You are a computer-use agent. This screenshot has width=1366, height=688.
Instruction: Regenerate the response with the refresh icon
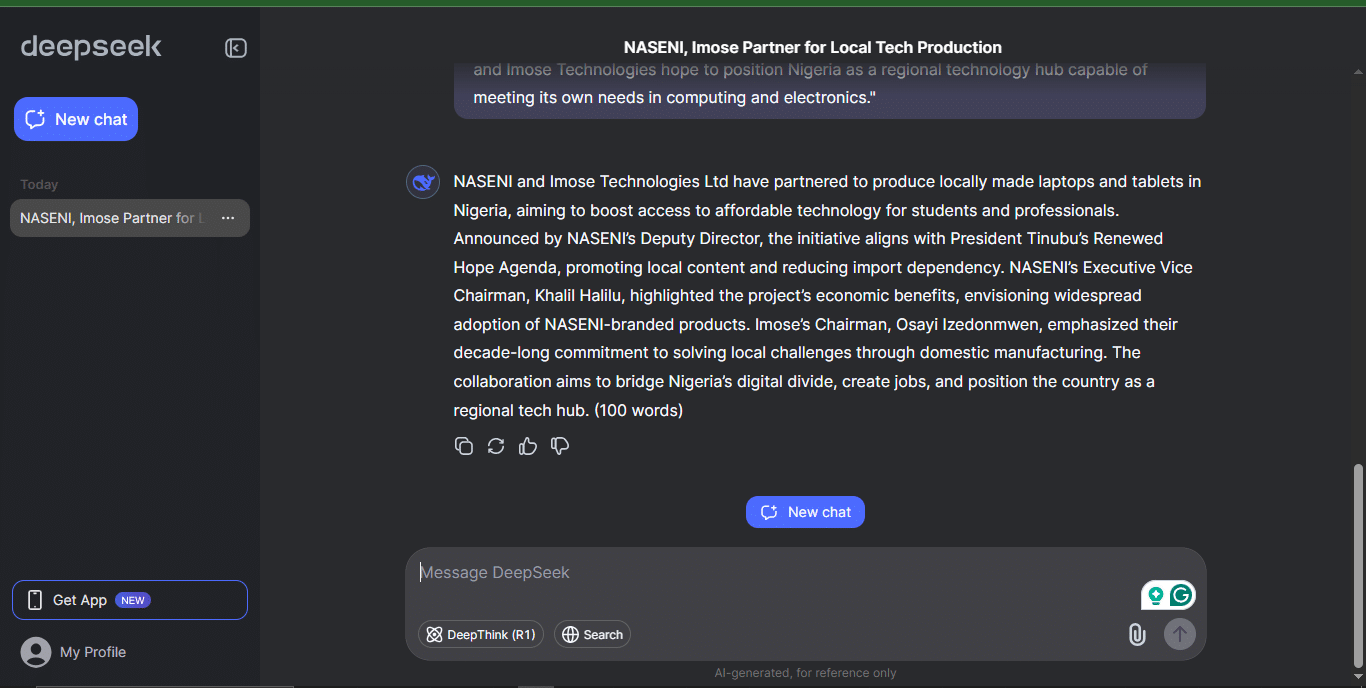click(x=496, y=446)
